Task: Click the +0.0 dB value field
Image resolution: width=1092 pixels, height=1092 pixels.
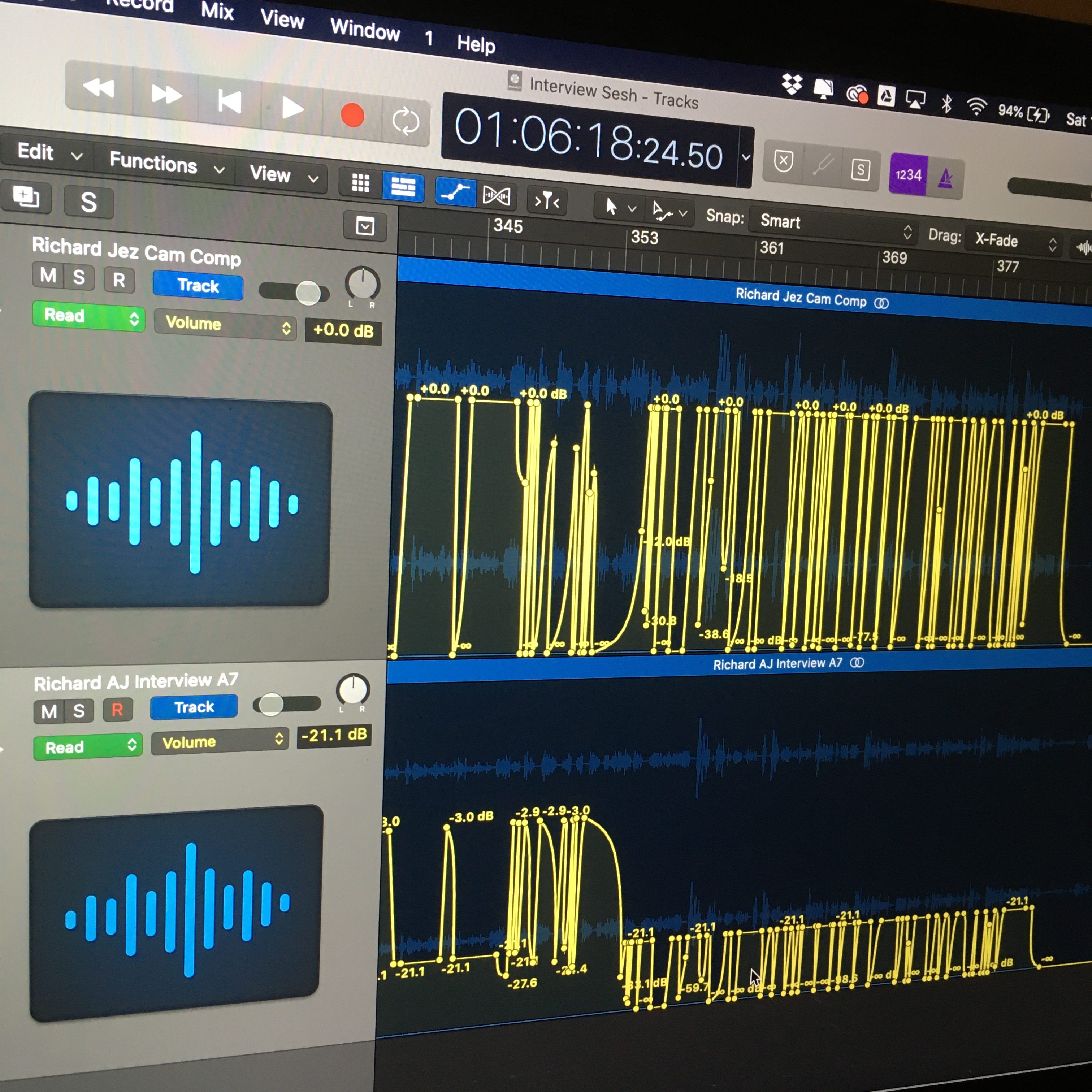Action: click(x=343, y=331)
